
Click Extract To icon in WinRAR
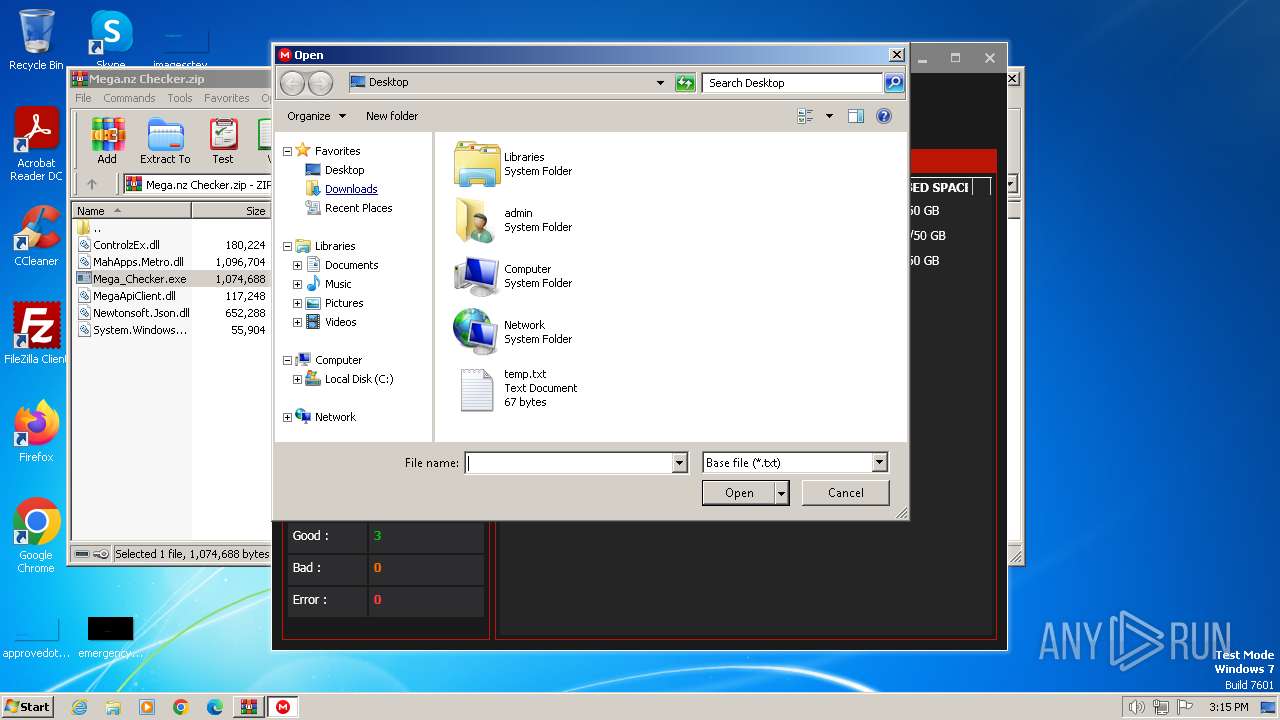click(x=165, y=141)
